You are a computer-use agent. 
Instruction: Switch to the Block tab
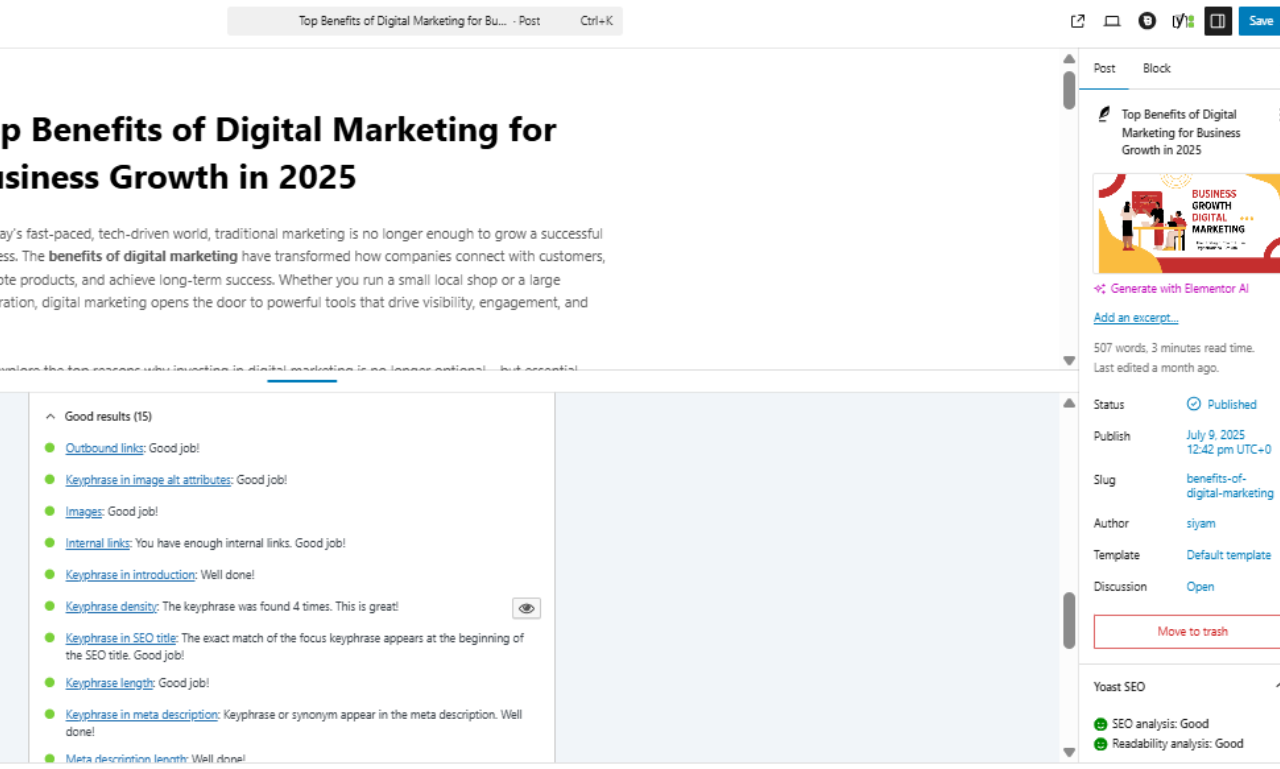1156,68
